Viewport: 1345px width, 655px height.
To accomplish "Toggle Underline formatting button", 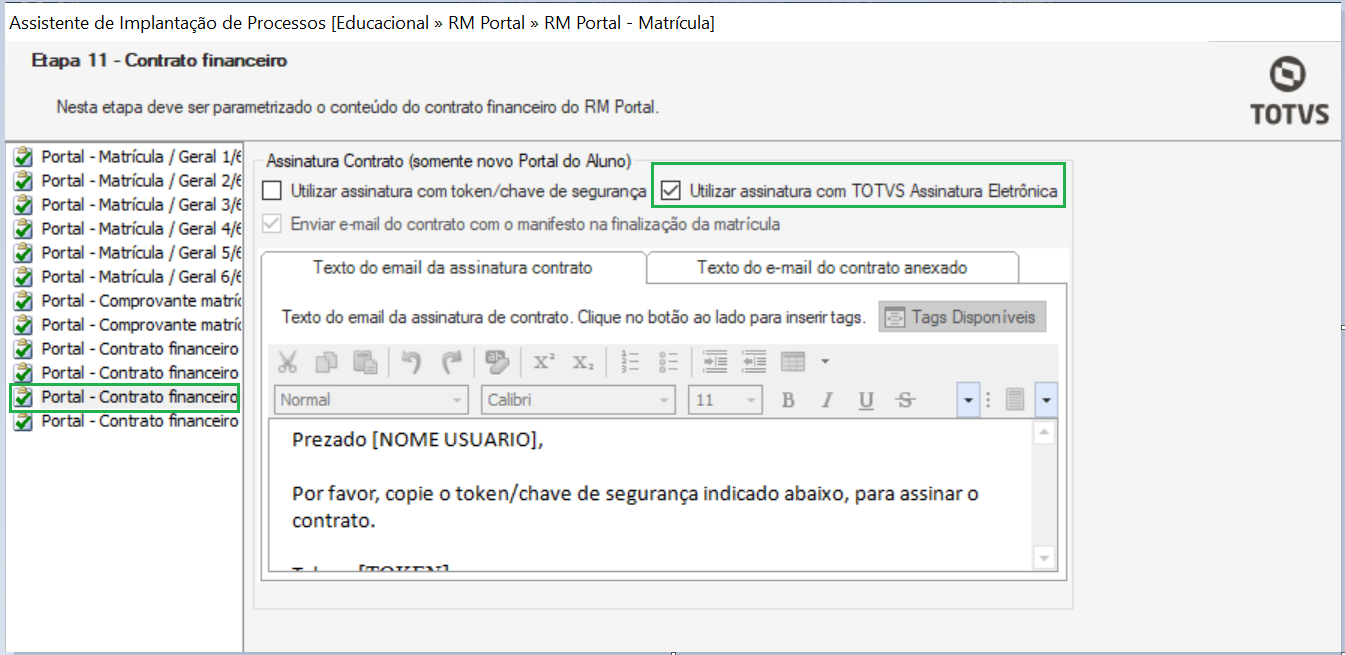I will 866,400.
